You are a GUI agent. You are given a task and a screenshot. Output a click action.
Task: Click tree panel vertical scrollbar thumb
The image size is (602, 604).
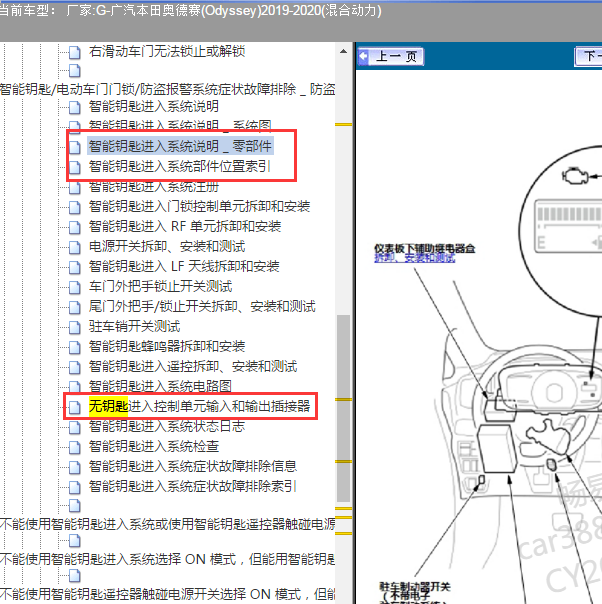[x=344, y=408]
